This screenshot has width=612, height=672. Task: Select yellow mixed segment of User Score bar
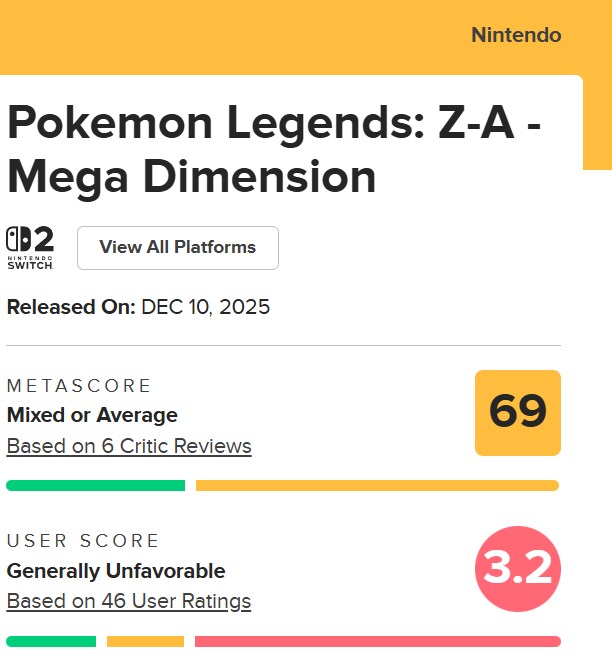(145, 641)
